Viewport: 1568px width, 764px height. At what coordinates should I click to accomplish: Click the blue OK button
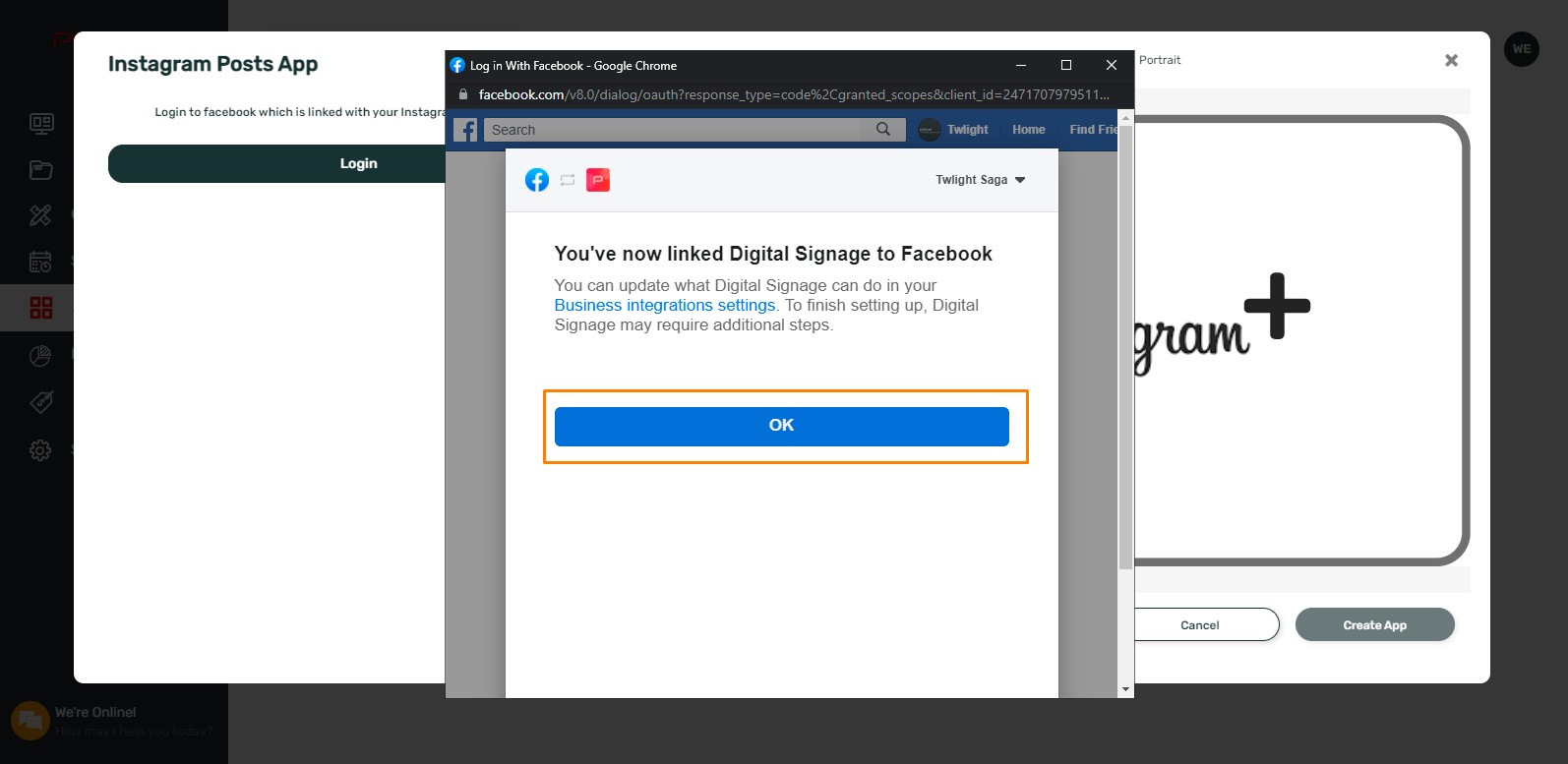[781, 426]
